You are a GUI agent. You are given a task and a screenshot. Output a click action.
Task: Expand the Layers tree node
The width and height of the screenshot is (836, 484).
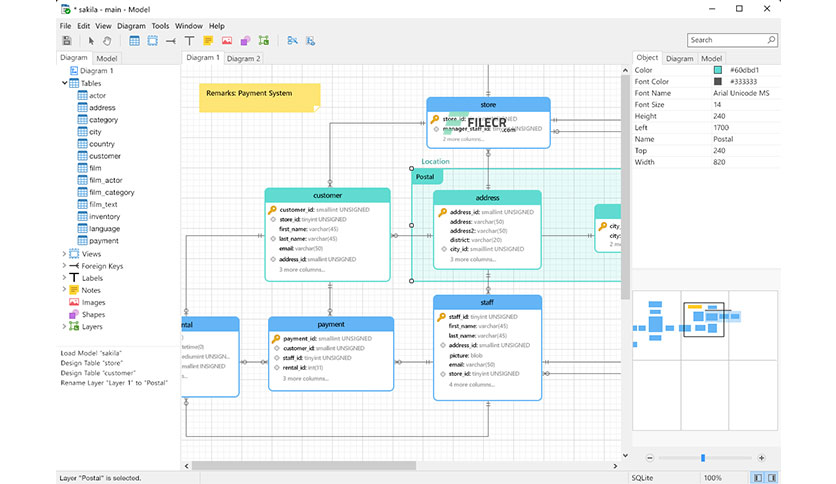pyautogui.click(x=65, y=326)
